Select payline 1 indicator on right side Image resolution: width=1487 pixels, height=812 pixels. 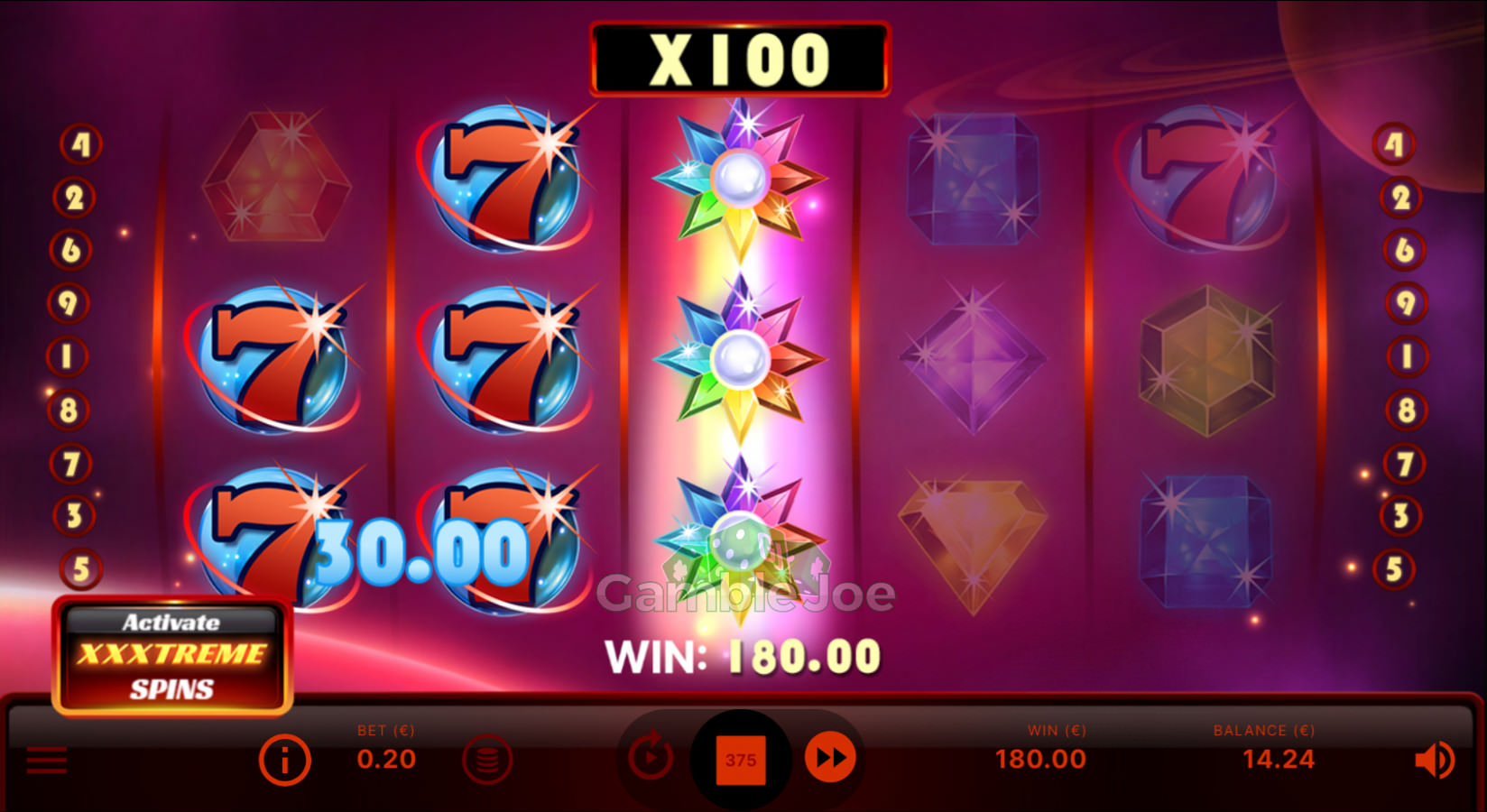tap(1406, 356)
